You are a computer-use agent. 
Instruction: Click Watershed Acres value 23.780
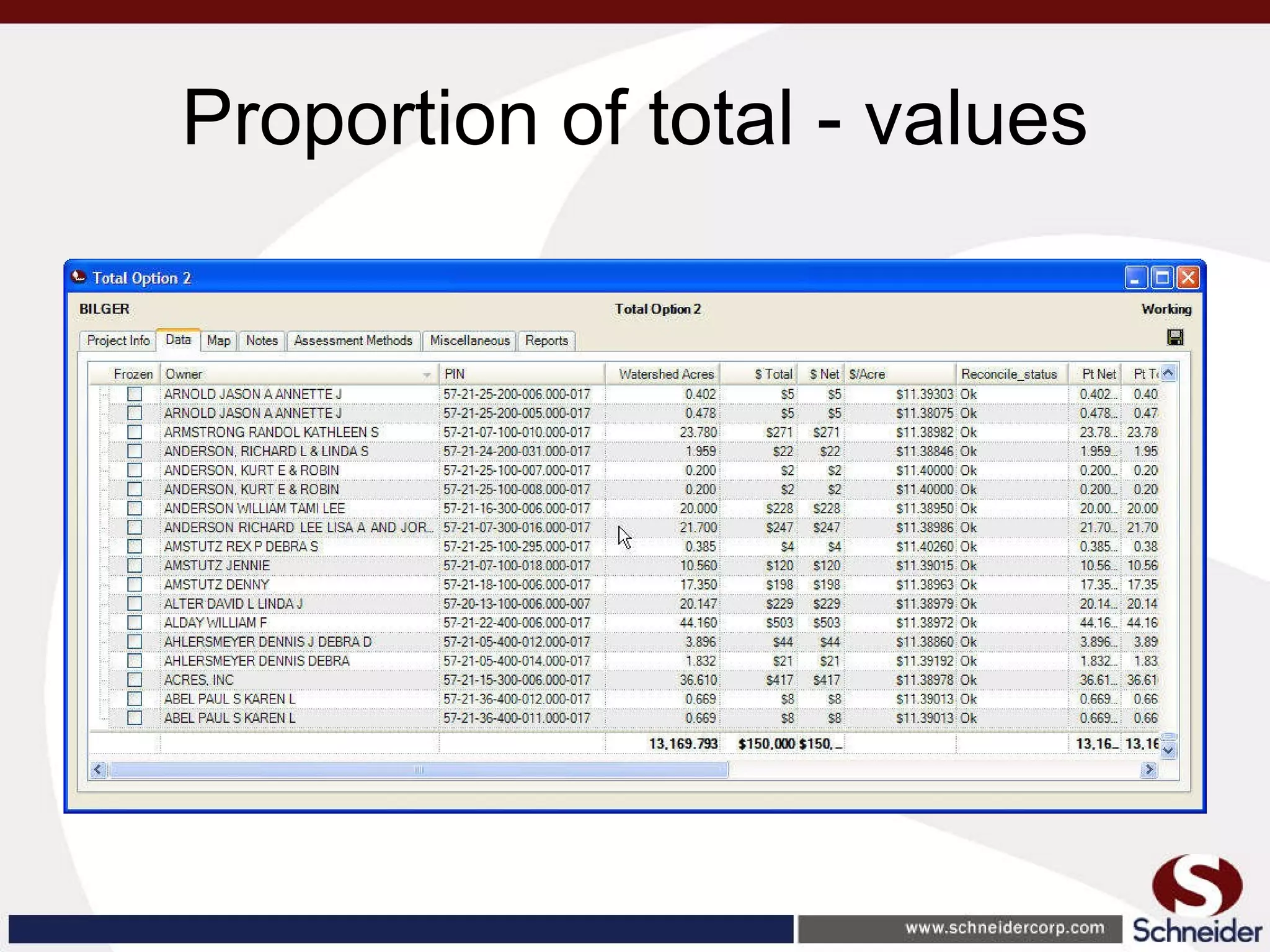698,432
